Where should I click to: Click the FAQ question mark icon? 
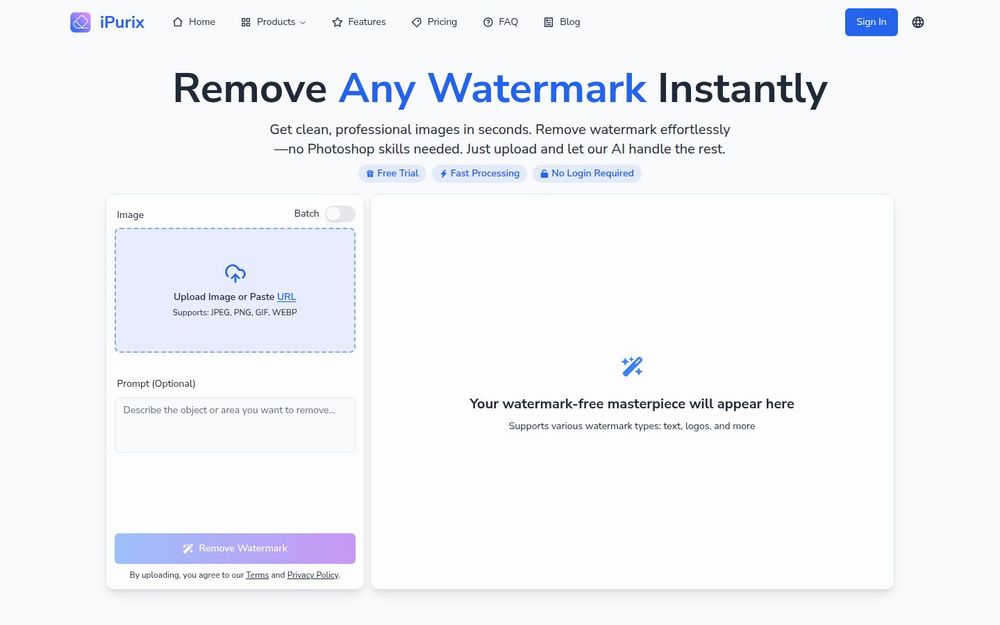pos(488,22)
